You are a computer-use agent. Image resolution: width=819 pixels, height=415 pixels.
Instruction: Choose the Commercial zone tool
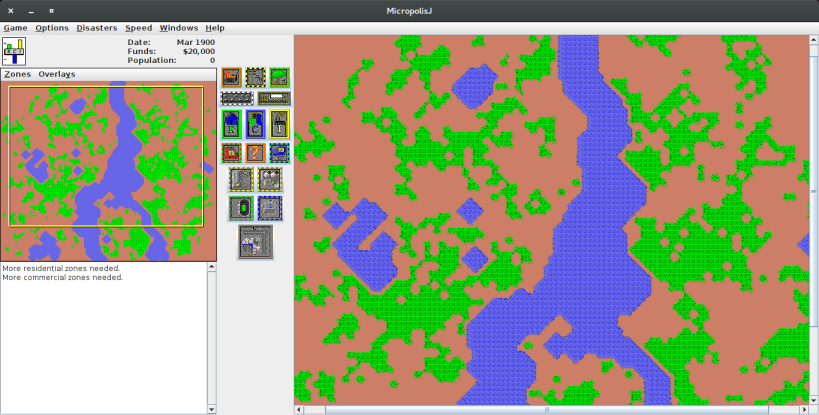pyautogui.click(x=255, y=124)
